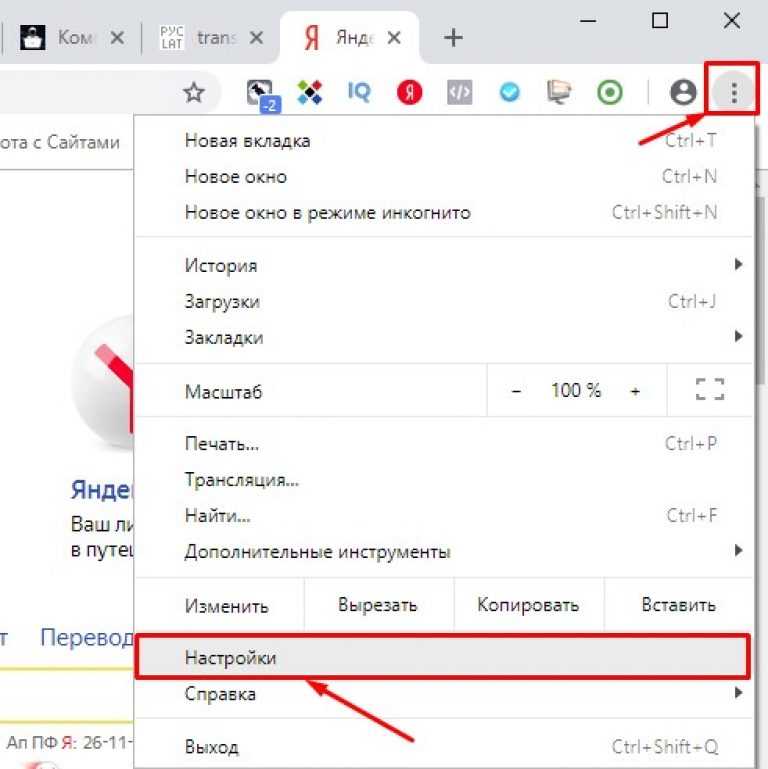Open the code brackets extension icon
This screenshot has width=768, height=769.
coord(460,92)
